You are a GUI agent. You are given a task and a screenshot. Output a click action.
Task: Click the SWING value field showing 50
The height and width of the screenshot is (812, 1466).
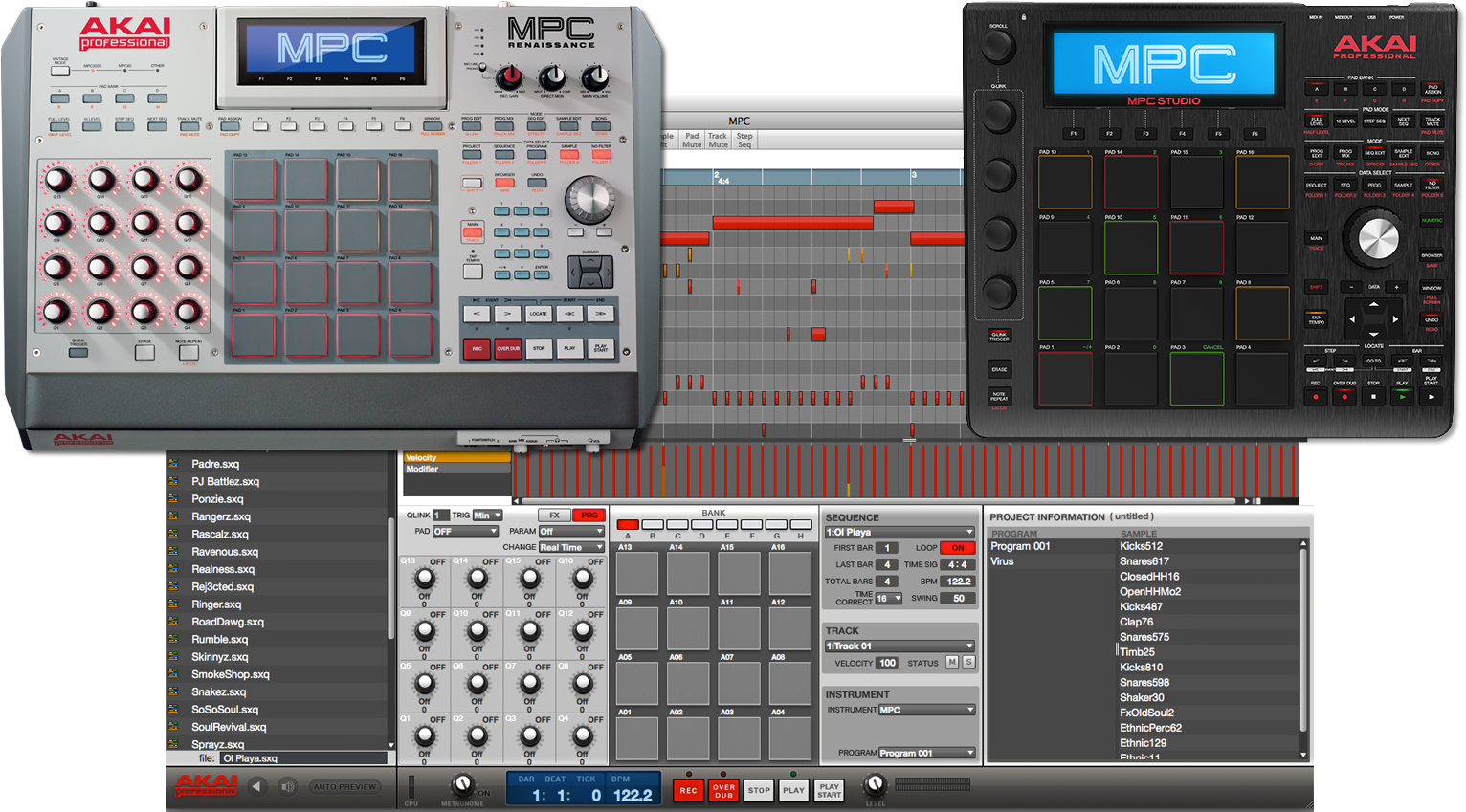[959, 599]
